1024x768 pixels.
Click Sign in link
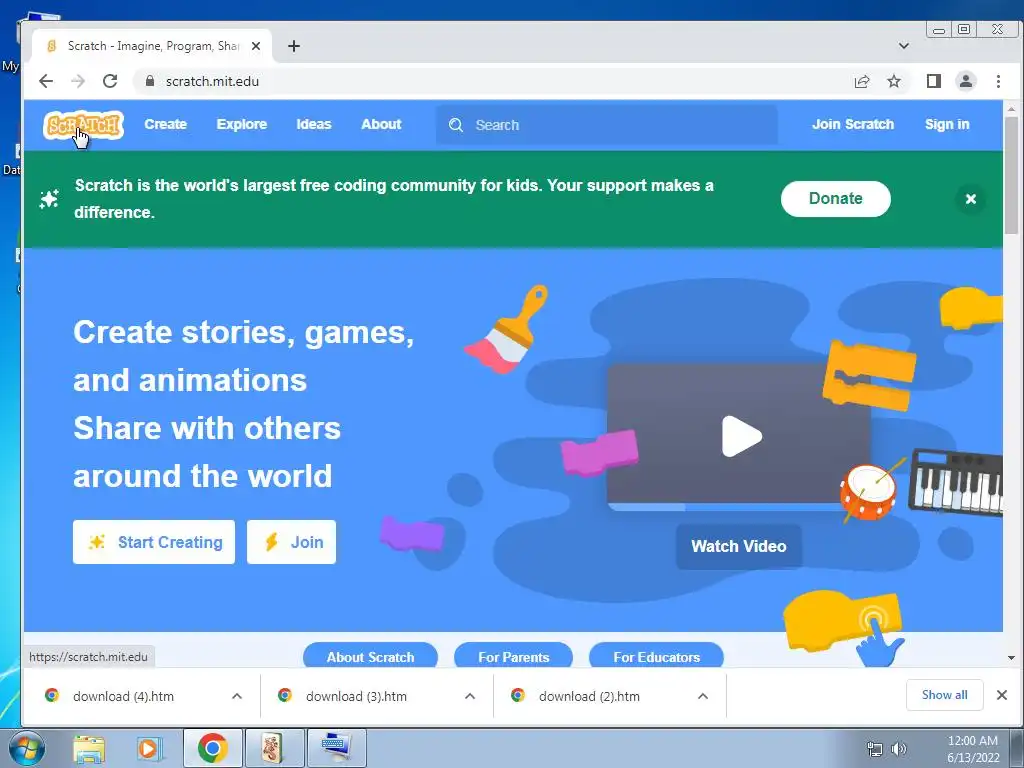coord(947,124)
